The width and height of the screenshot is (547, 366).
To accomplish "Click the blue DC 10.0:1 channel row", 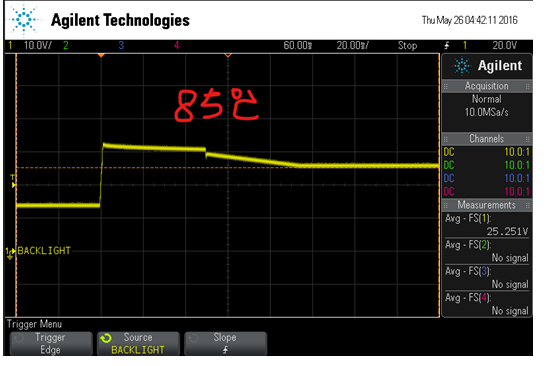I will coord(487,178).
